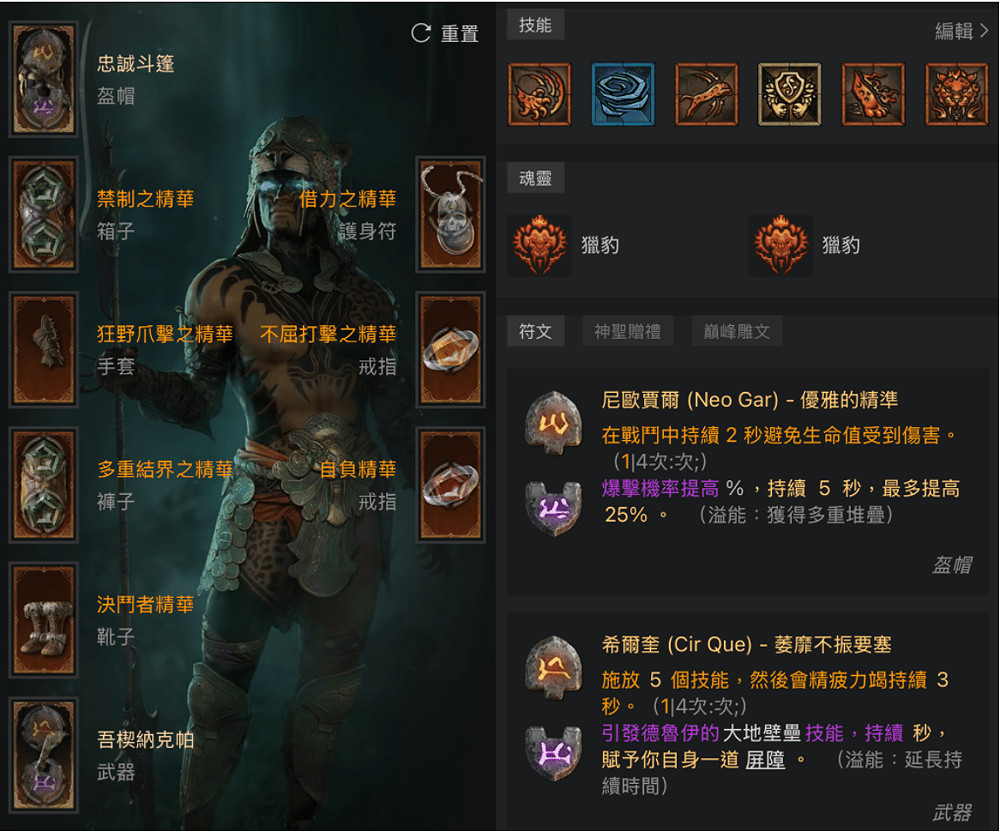Screen dimensions: 1000x832
Task: Click the first 獵豹 spirit icon
Action: pos(540,245)
